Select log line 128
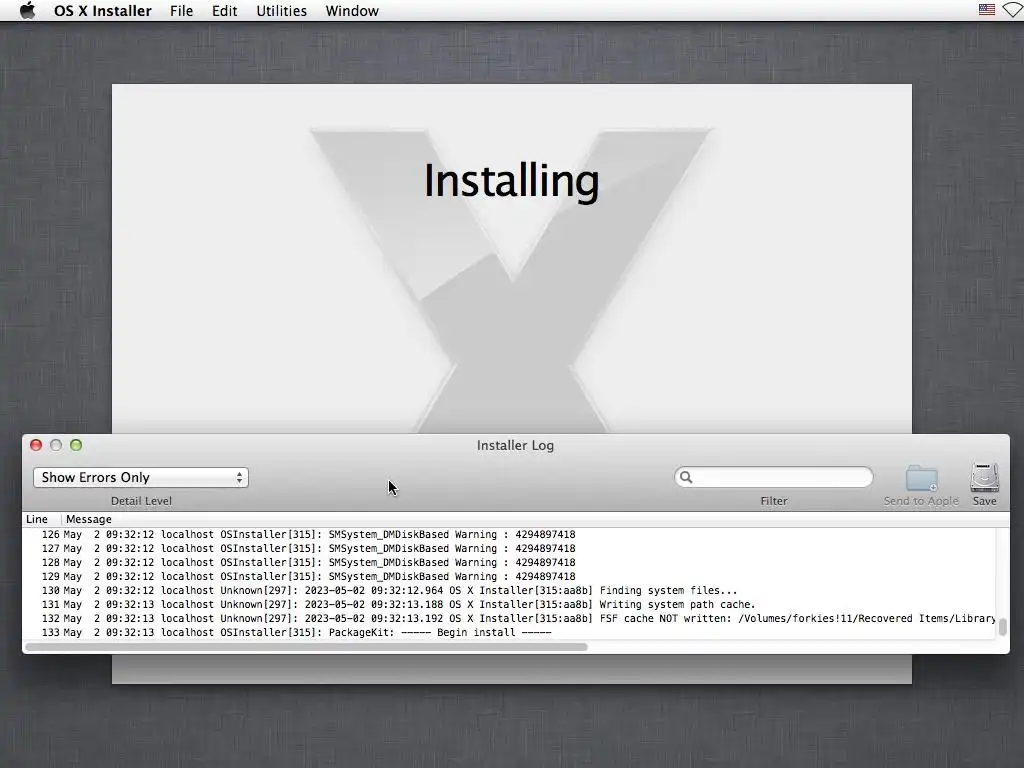Image resolution: width=1024 pixels, height=768 pixels. point(509,562)
